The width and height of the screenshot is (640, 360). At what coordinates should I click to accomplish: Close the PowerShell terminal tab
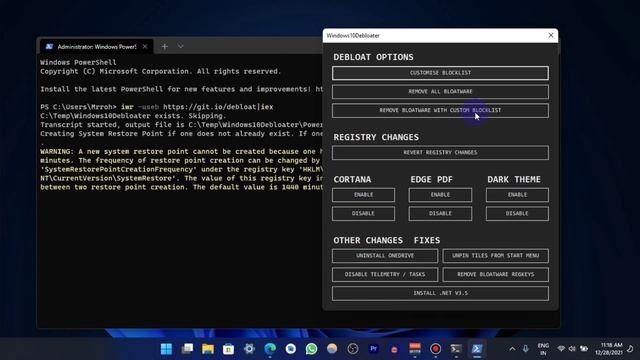tap(145, 47)
